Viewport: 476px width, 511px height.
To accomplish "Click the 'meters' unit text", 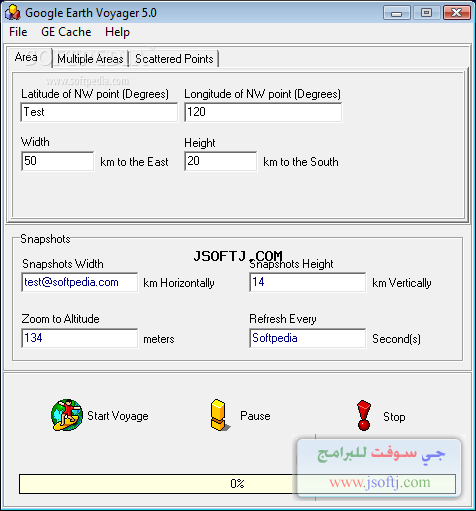I will (x=159, y=339).
